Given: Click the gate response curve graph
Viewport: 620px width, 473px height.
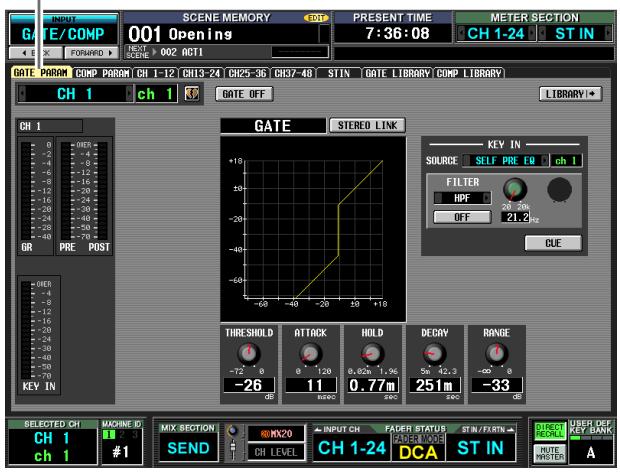Looking at the screenshot, I should click(x=313, y=229).
